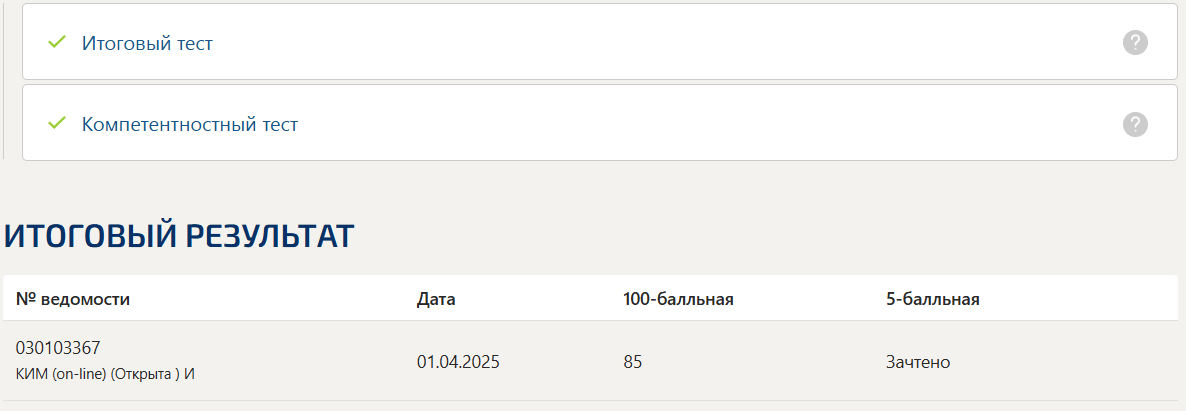Click the vertical line left of test cards
The image size is (1186, 411).
pos(4,79)
